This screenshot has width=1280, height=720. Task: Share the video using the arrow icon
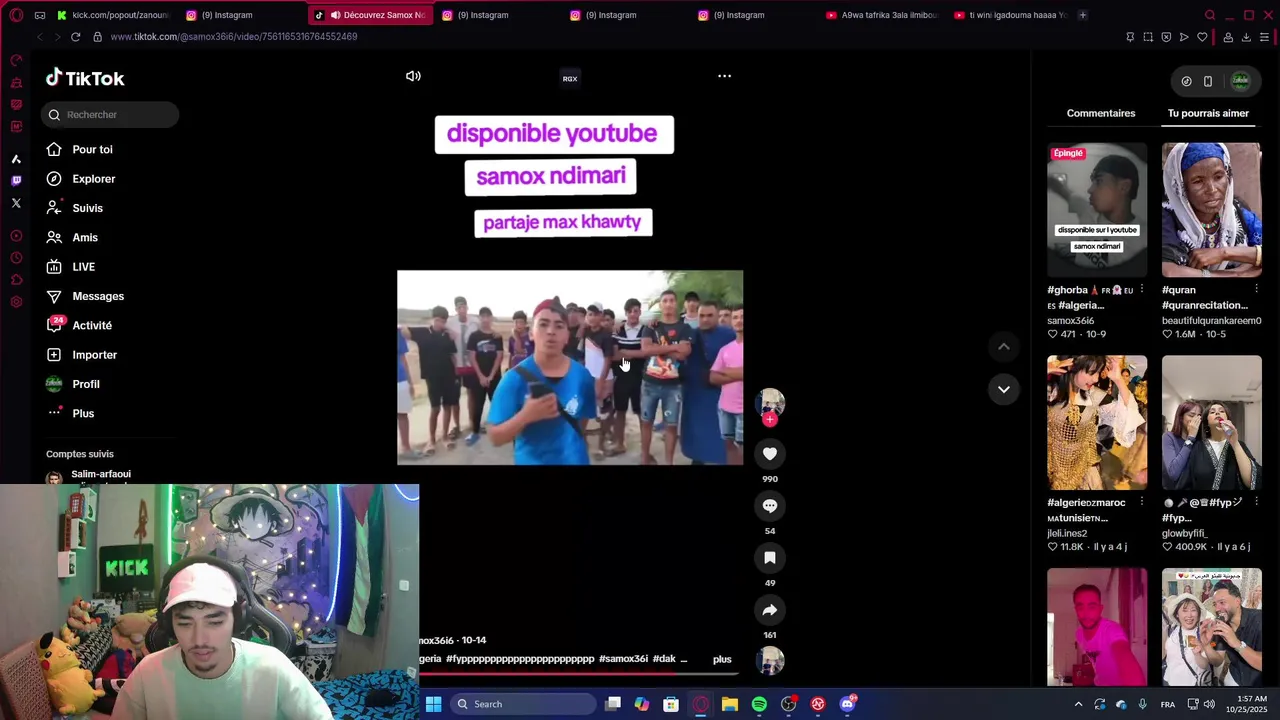pyautogui.click(x=770, y=610)
